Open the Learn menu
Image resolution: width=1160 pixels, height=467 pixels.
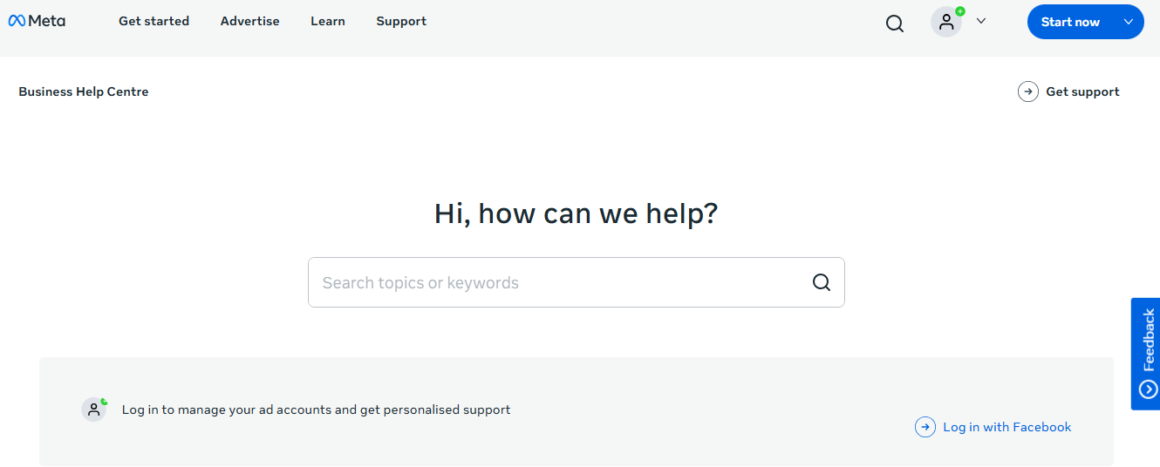tap(327, 21)
